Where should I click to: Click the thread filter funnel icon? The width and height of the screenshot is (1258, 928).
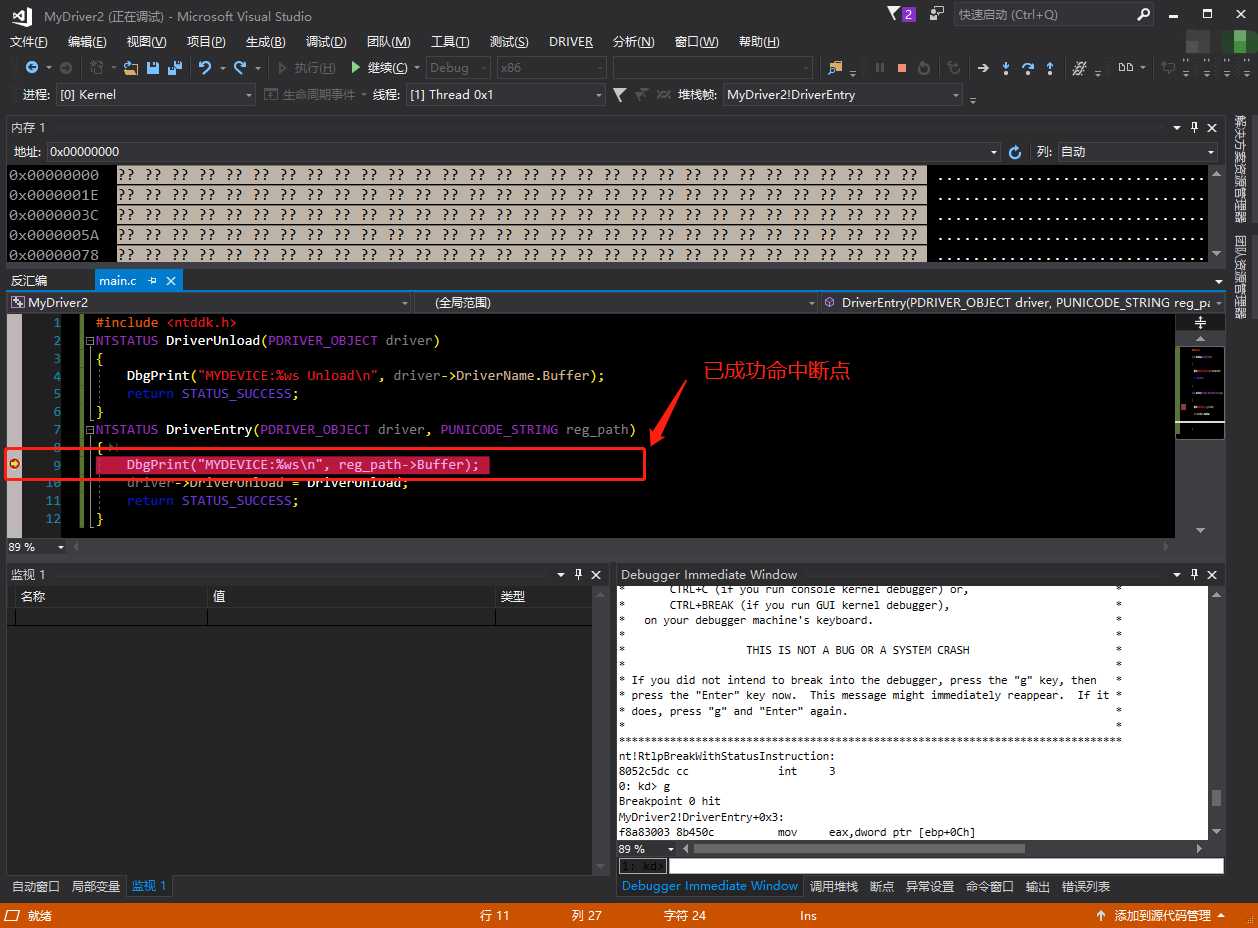619,95
